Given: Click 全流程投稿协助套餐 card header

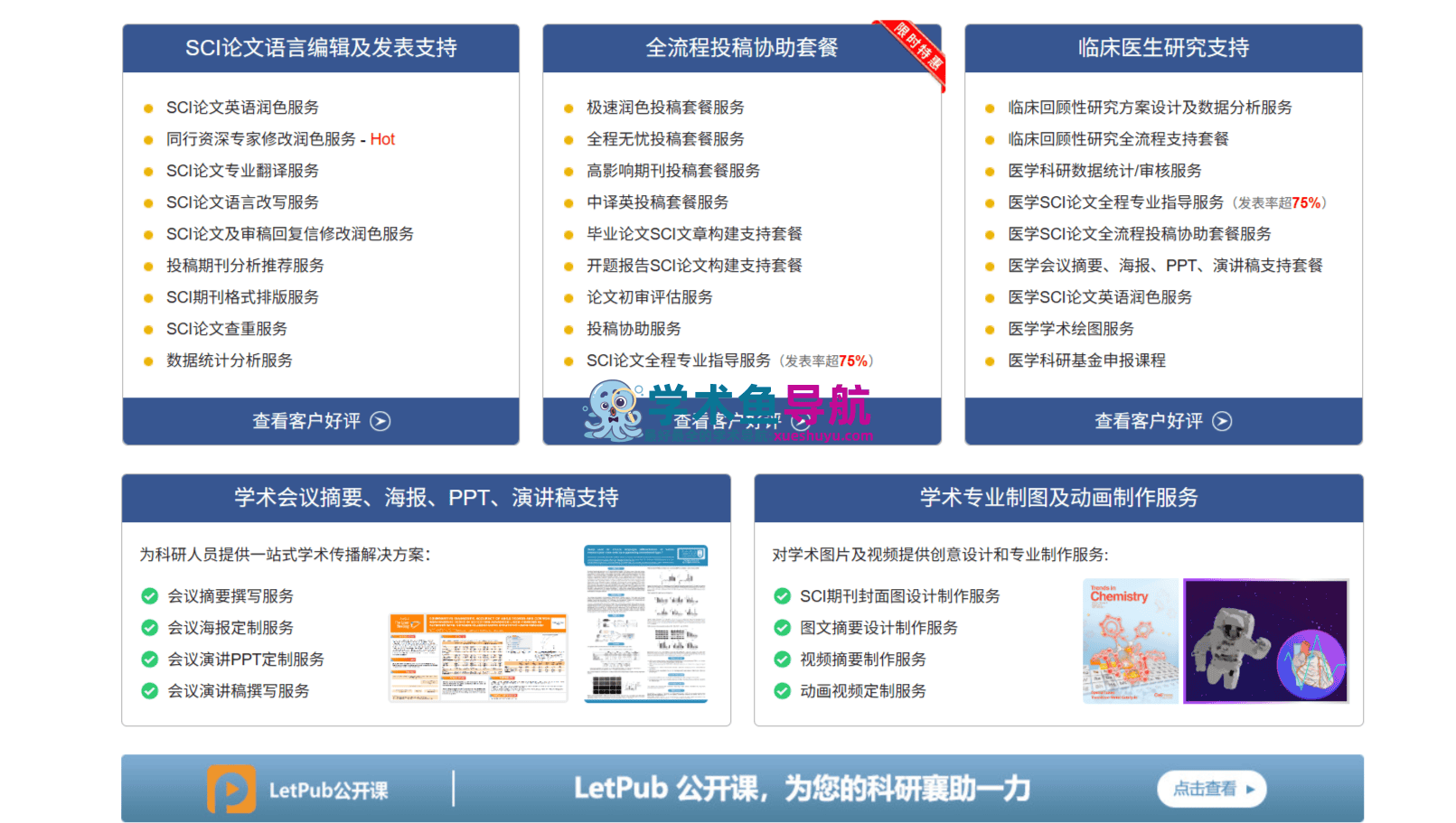Looking at the screenshot, I should pos(742,48).
